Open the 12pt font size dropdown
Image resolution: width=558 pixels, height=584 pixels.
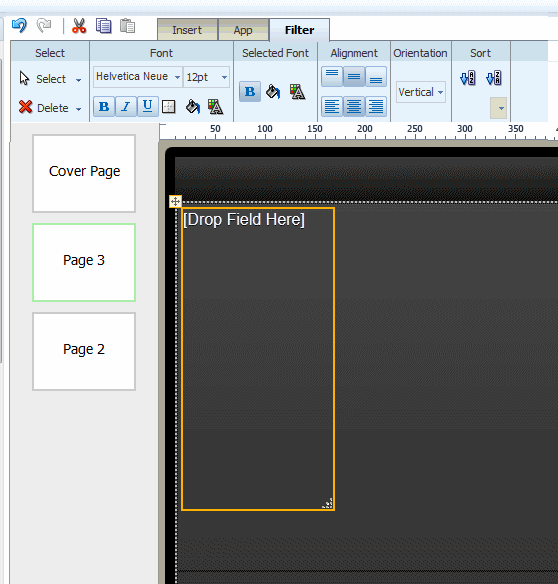coord(206,77)
